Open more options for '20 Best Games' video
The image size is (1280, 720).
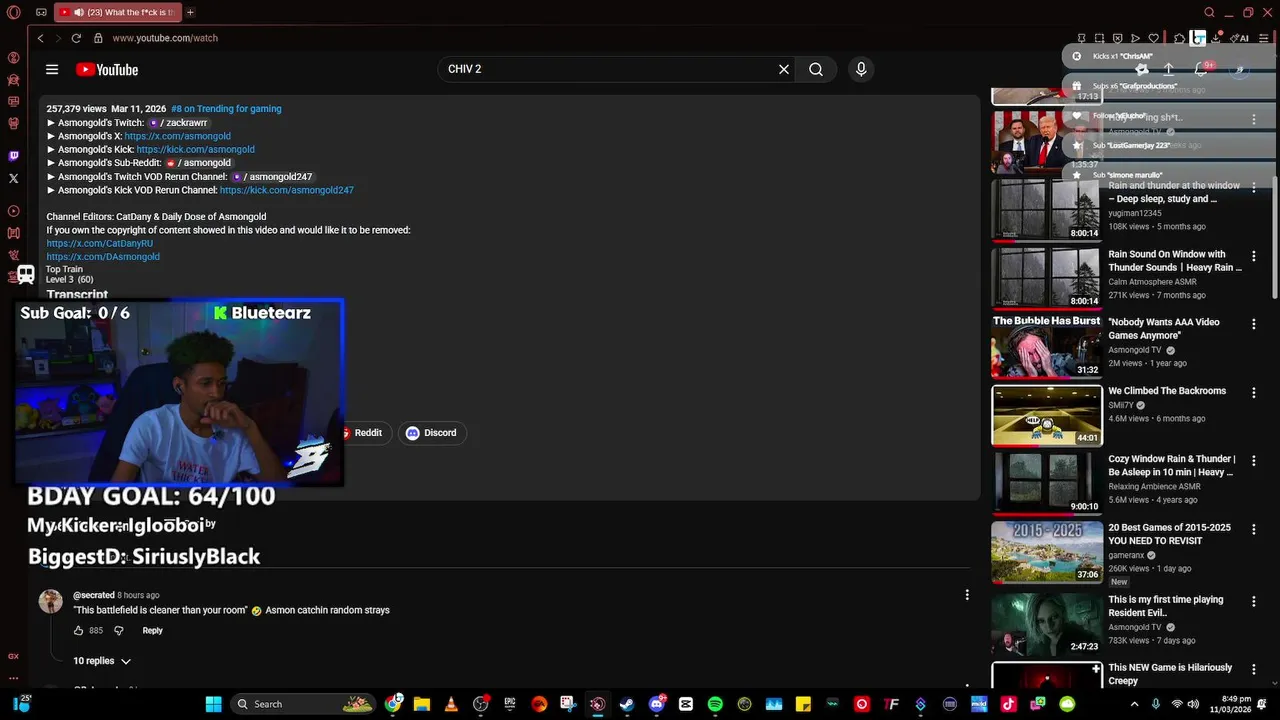coord(1254,529)
